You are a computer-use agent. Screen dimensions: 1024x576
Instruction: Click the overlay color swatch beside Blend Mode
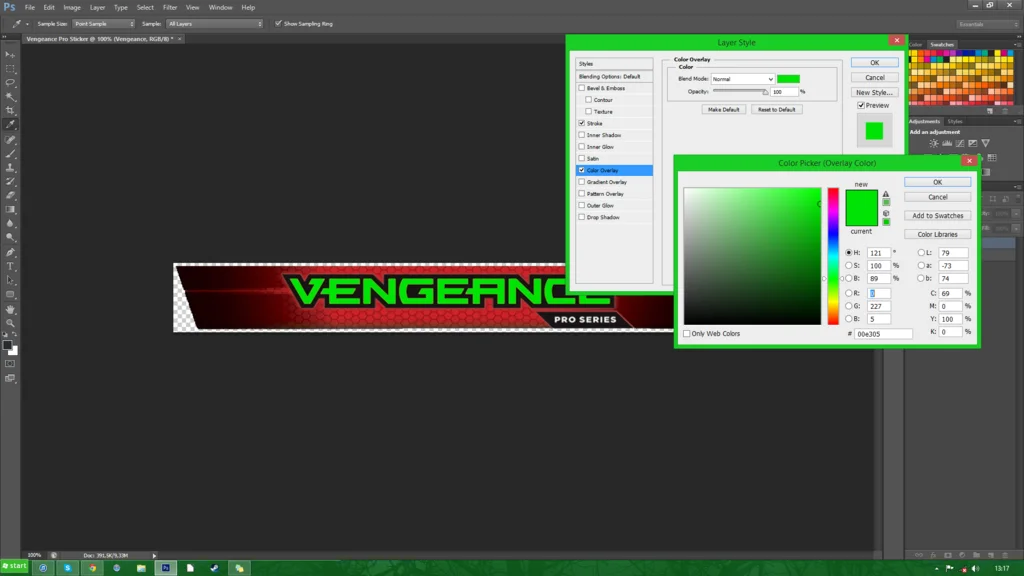click(x=788, y=79)
